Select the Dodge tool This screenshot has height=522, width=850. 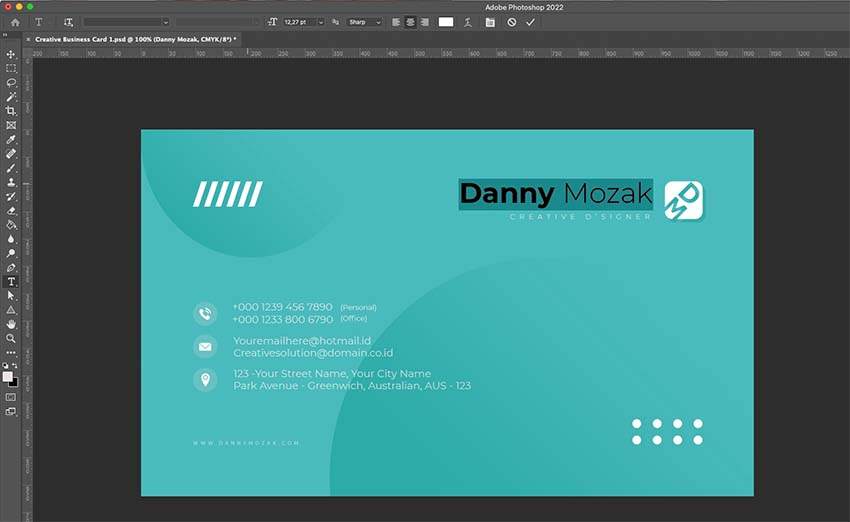pos(11,253)
